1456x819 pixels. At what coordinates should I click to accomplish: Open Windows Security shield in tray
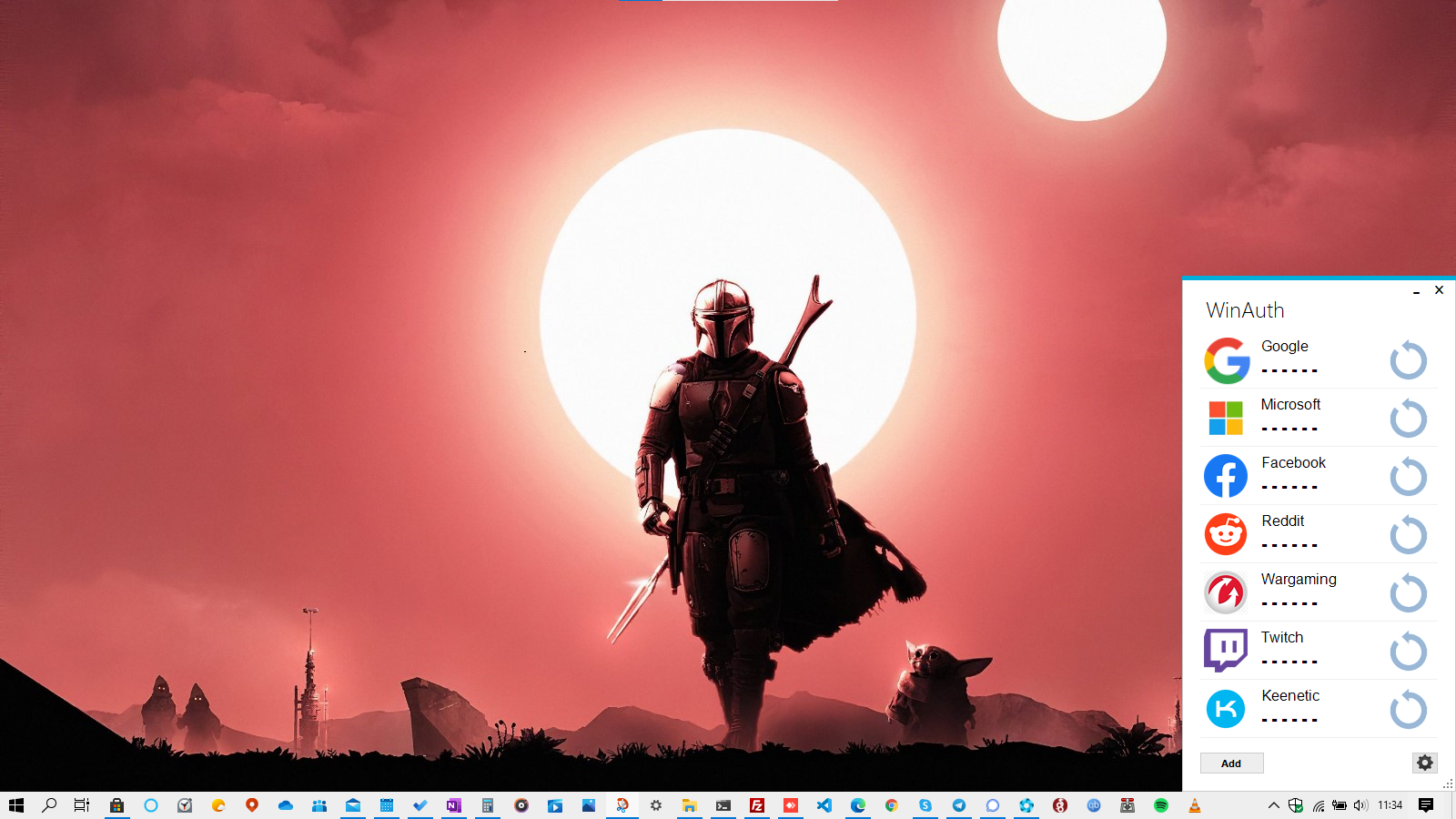(x=1296, y=805)
